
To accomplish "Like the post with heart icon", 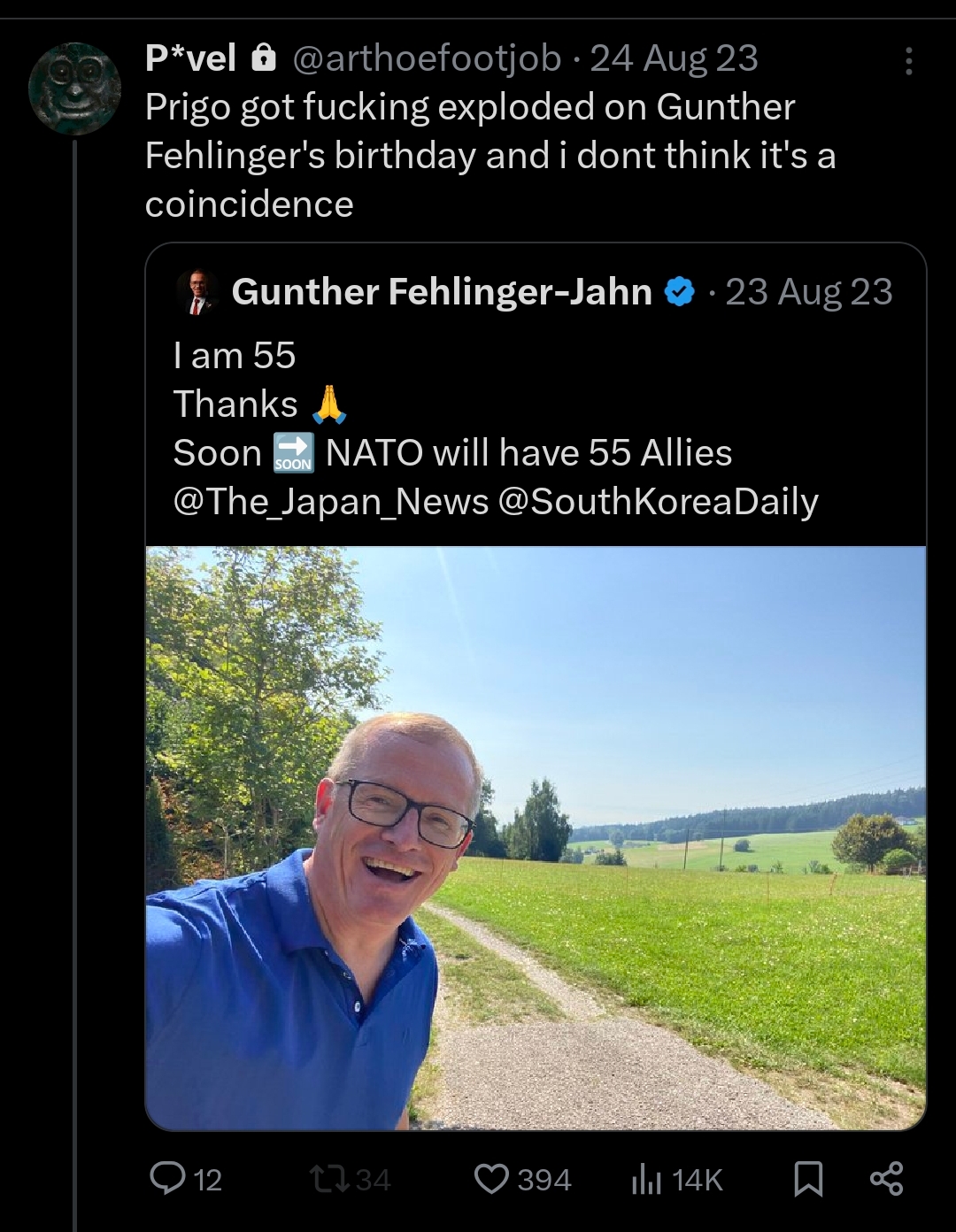I will point(492,1178).
